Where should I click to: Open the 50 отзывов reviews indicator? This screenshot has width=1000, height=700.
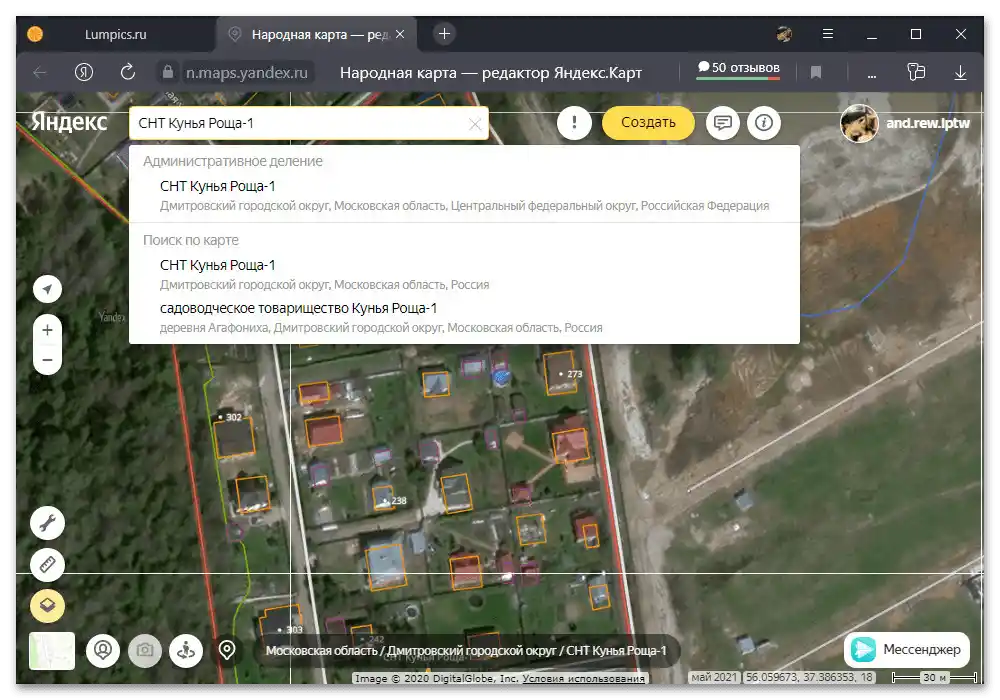click(x=739, y=69)
